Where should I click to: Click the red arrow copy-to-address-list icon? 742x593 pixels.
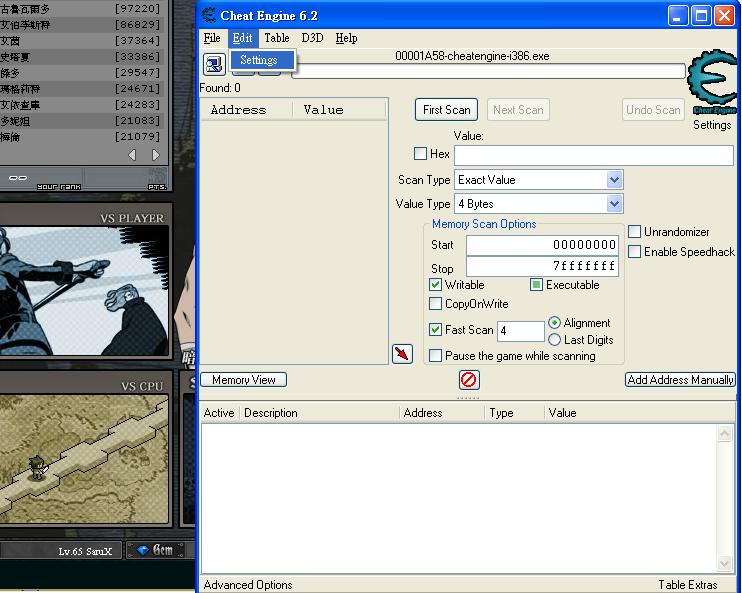point(402,354)
